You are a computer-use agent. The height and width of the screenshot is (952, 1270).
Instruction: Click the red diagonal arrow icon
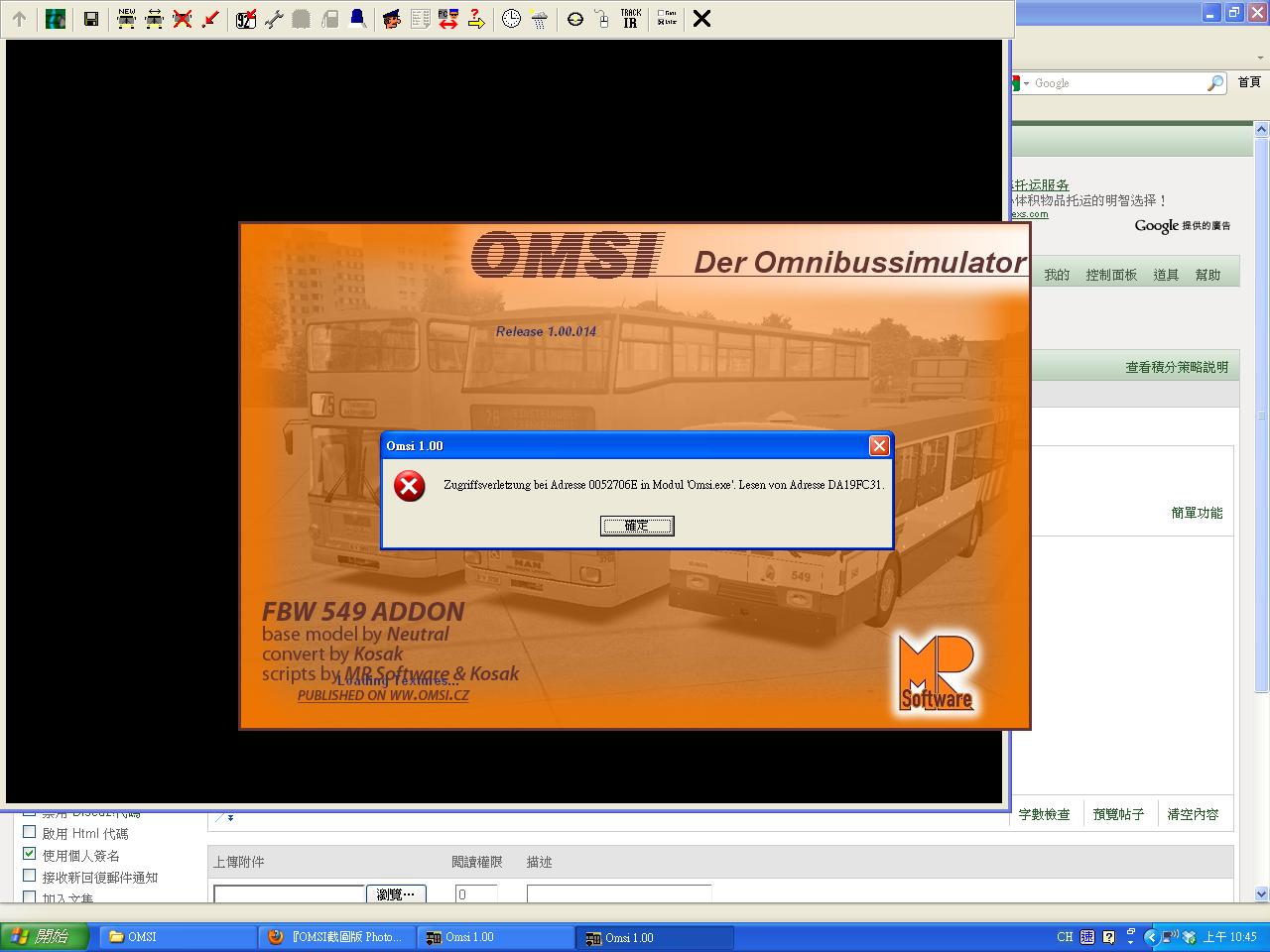(210, 19)
